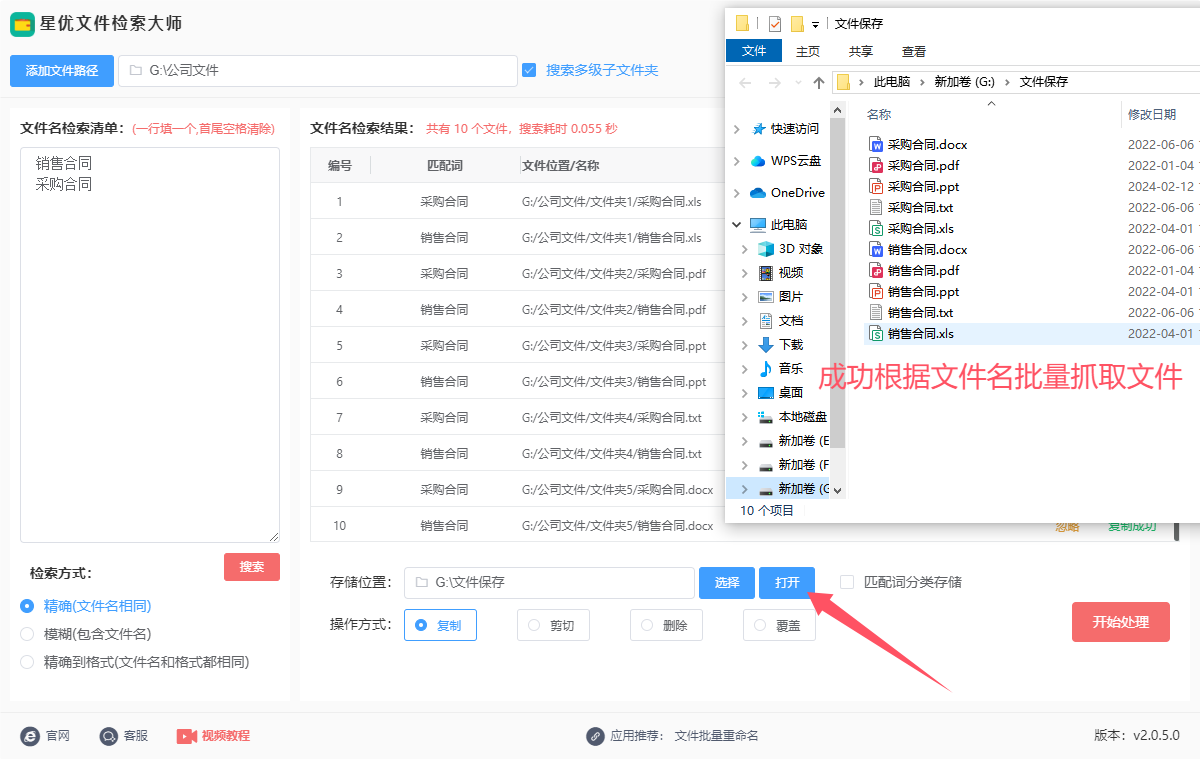
Task: Click the 采购合同.docx file icon in Explorer
Action: [x=877, y=145]
